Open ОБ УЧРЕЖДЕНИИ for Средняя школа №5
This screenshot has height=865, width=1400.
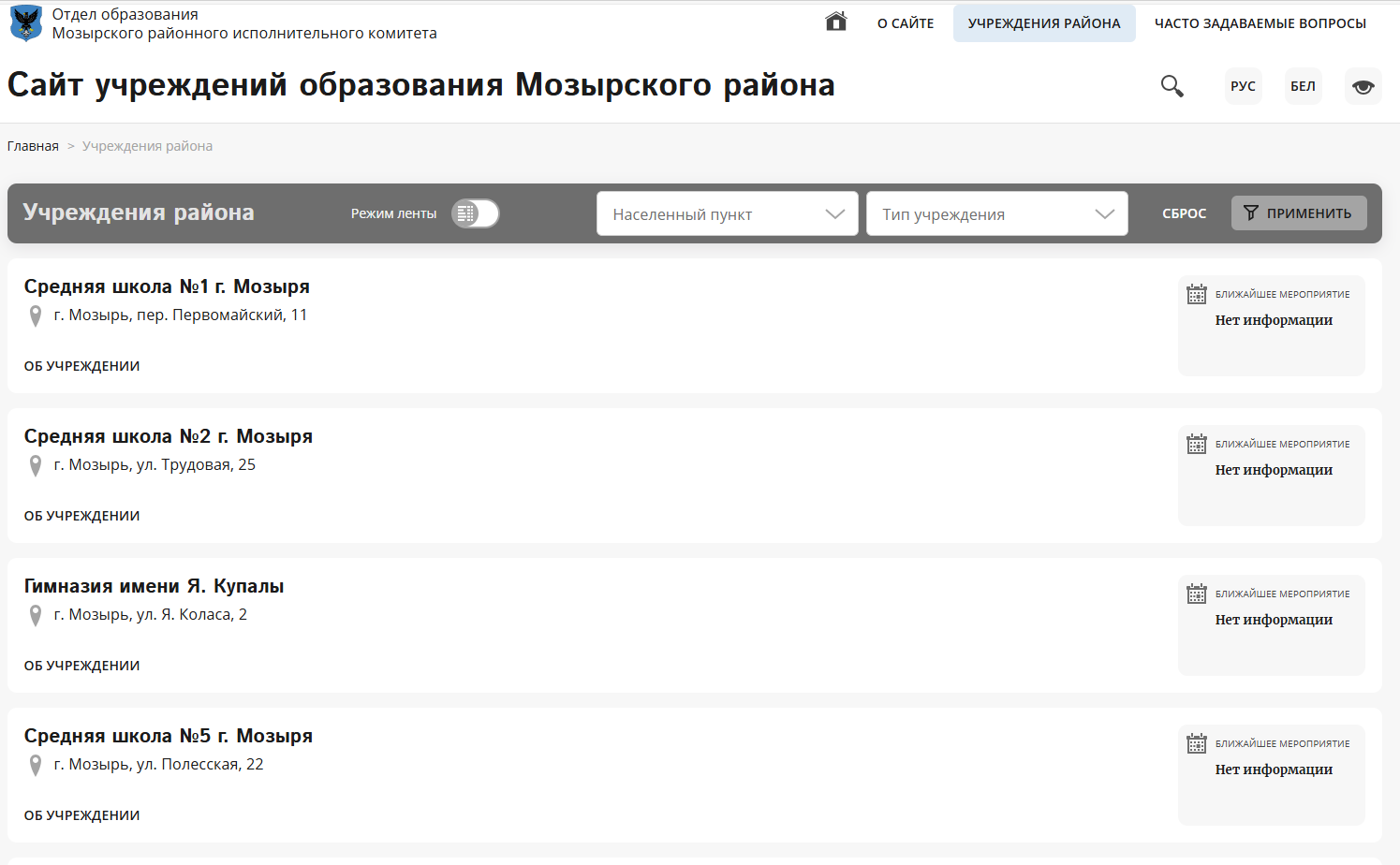[x=82, y=815]
